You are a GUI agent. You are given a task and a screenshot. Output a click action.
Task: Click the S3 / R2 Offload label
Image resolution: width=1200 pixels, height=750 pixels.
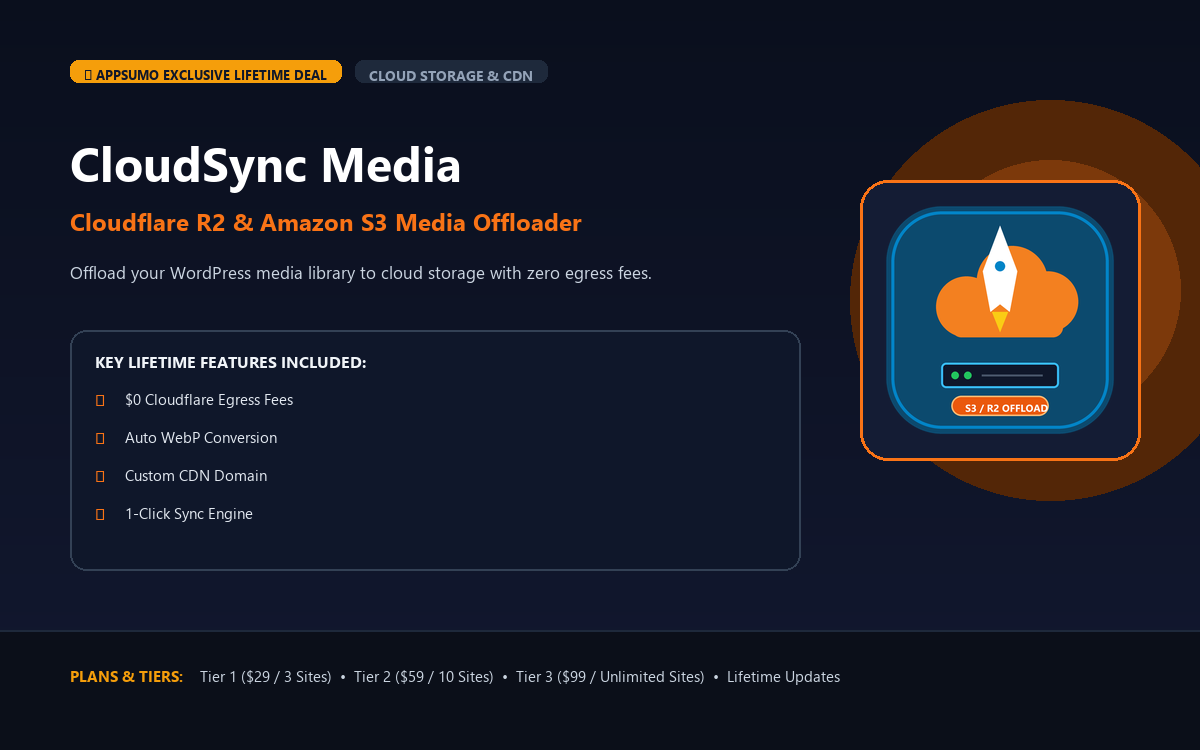(1000, 407)
